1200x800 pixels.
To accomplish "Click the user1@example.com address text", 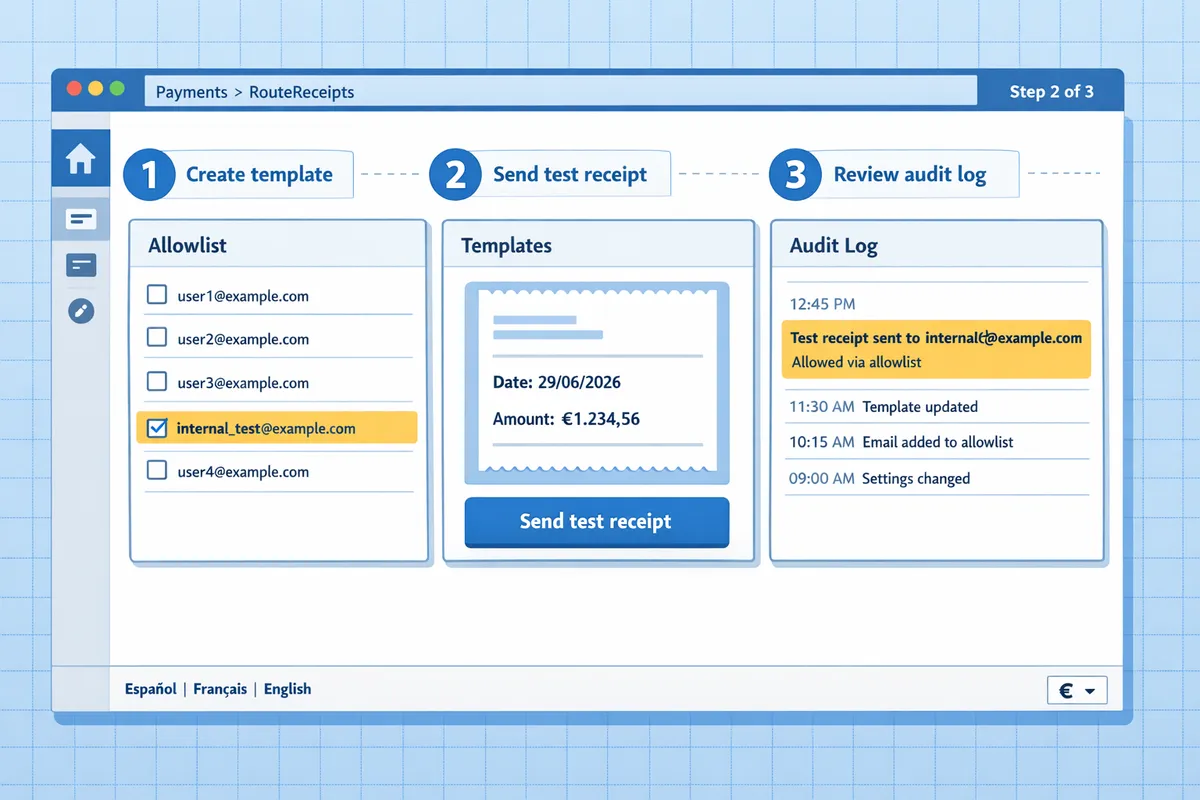I will tap(243, 296).
